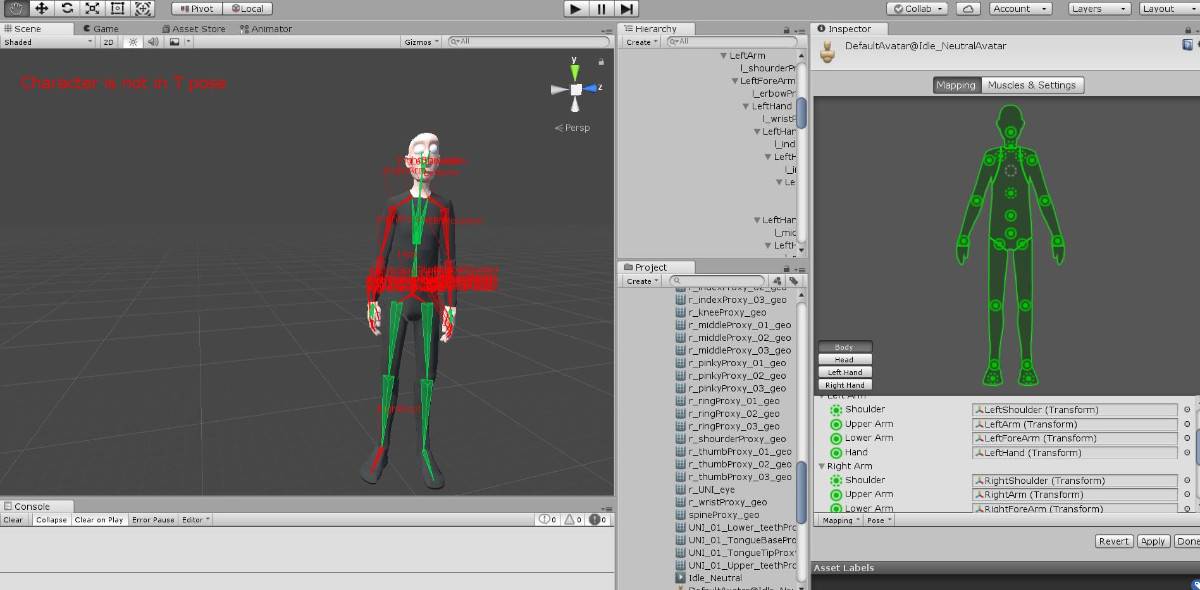Click the avatar asset icon in Inspector
The height and width of the screenshot is (590, 1200).
[x=827, y=51]
